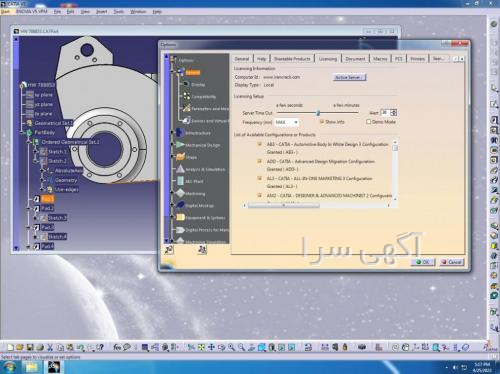The width and height of the screenshot is (500, 374).
Task: Select the Pan arrows icon in View toolbar
Action: [x=211, y=347]
